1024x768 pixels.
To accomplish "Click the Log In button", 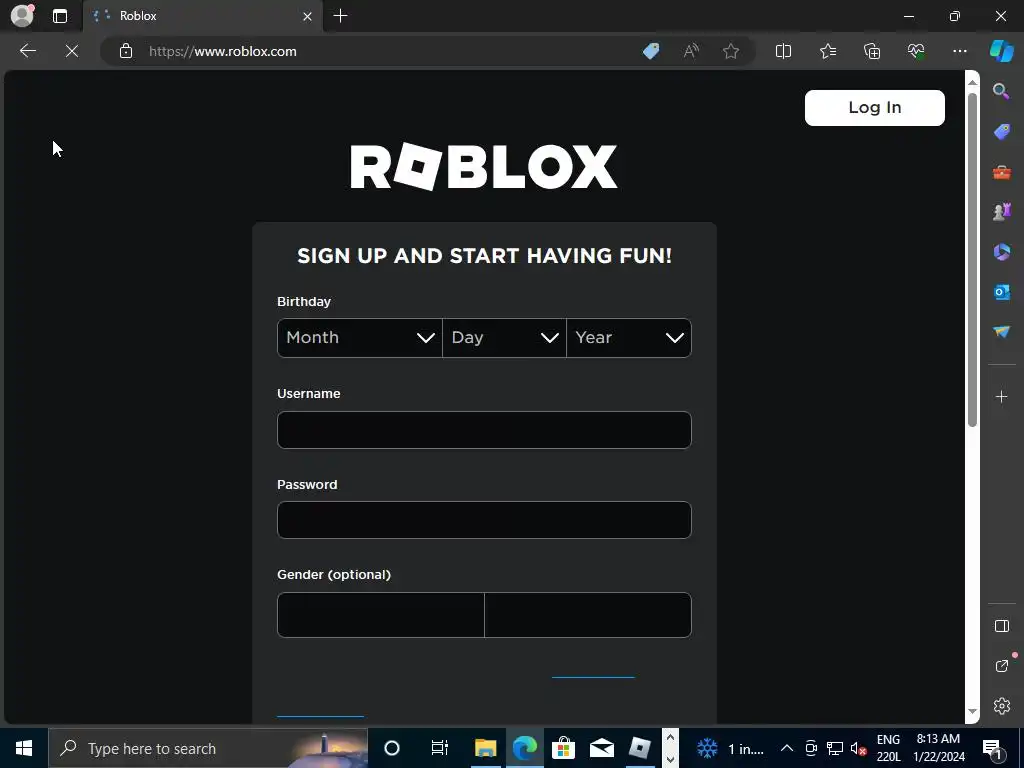I will (x=874, y=108).
